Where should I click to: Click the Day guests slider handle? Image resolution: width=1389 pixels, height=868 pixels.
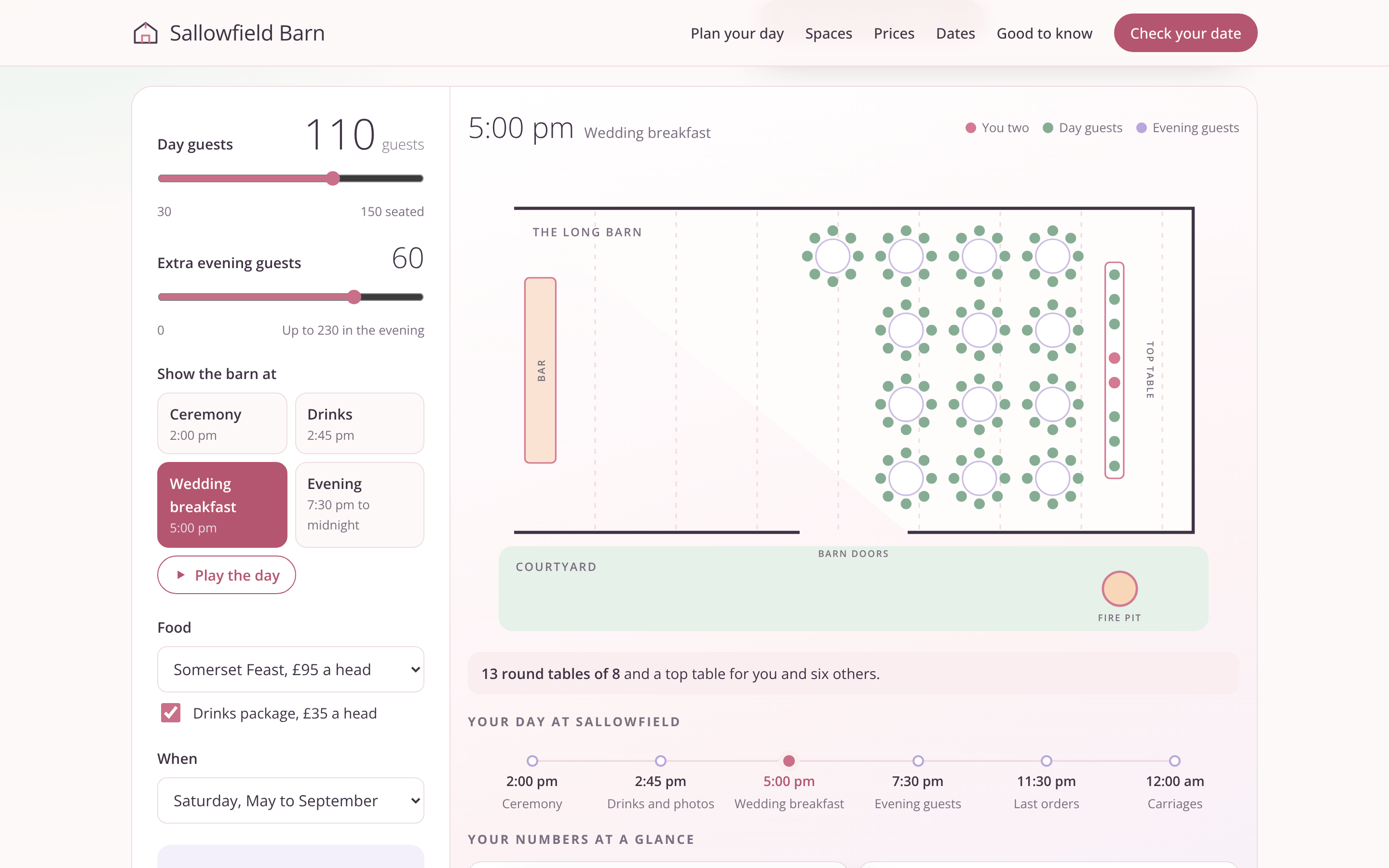[333, 178]
